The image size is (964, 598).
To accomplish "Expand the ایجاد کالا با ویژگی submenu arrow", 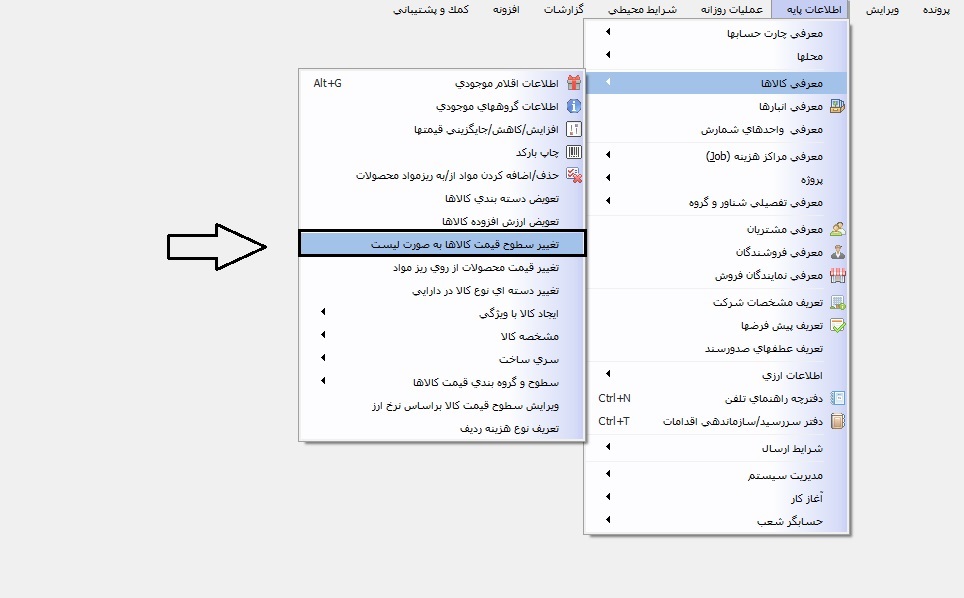I will (323, 313).
